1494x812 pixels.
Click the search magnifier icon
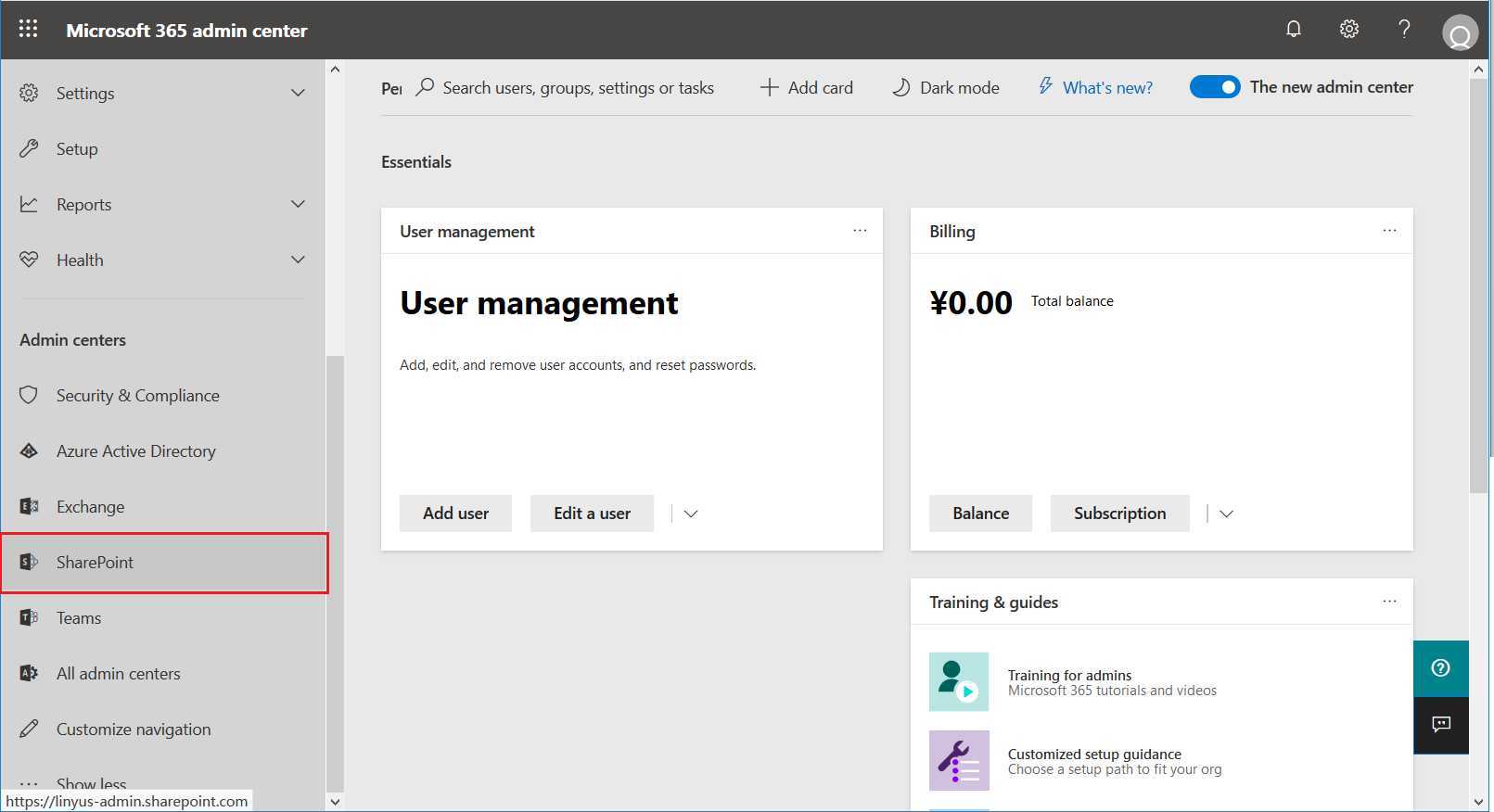click(x=425, y=87)
